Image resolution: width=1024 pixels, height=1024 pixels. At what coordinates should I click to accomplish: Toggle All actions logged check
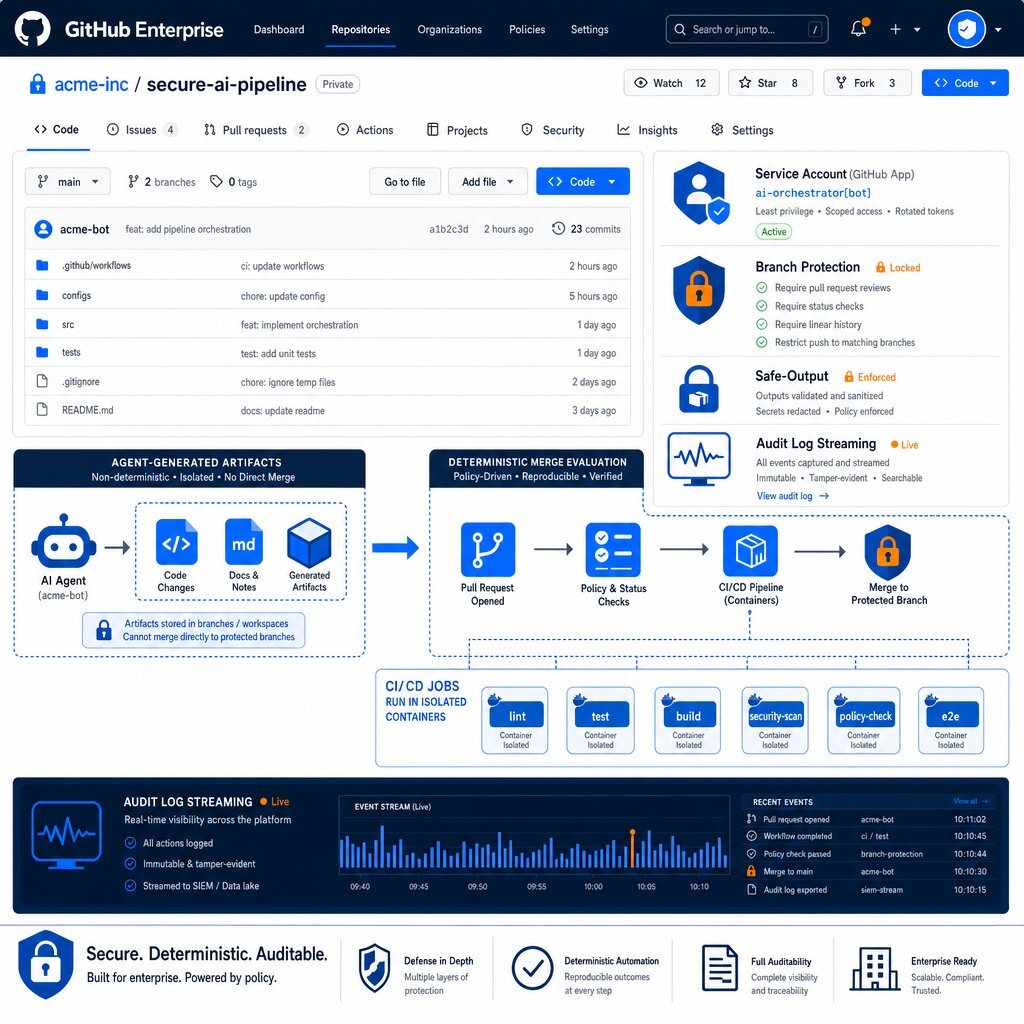tap(131, 842)
